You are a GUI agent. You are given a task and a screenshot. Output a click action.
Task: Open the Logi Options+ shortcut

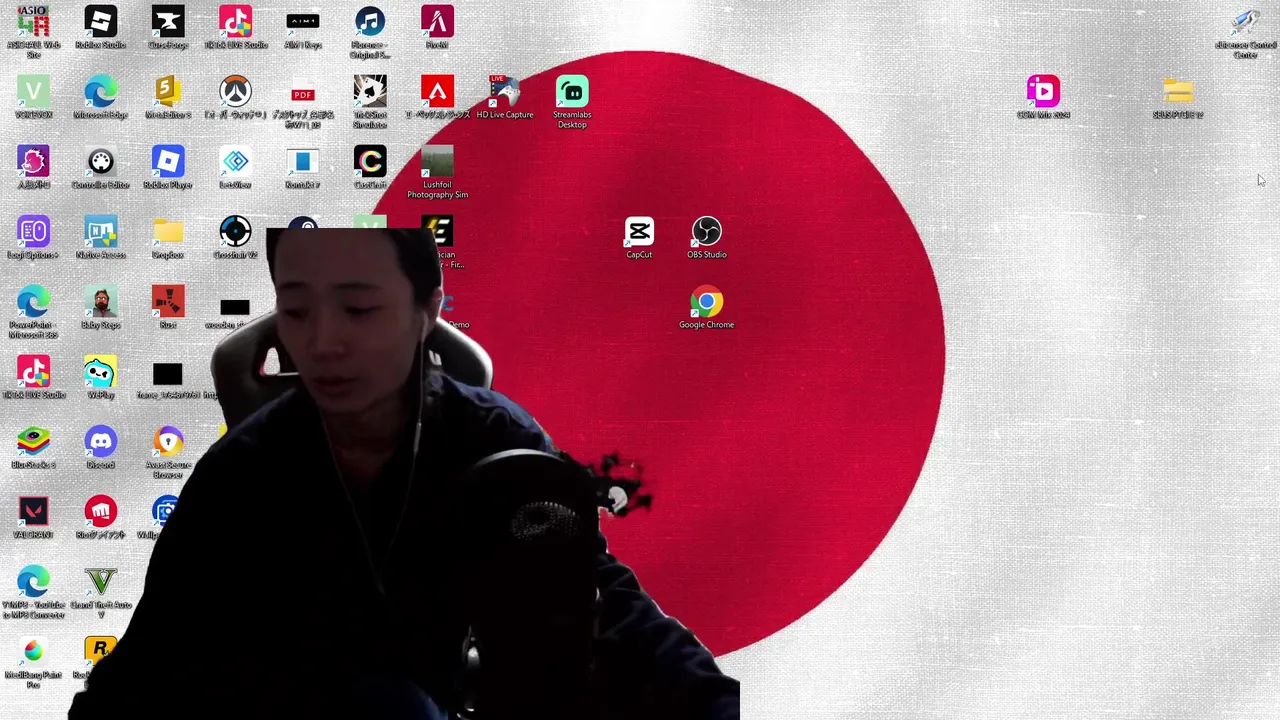[33, 232]
